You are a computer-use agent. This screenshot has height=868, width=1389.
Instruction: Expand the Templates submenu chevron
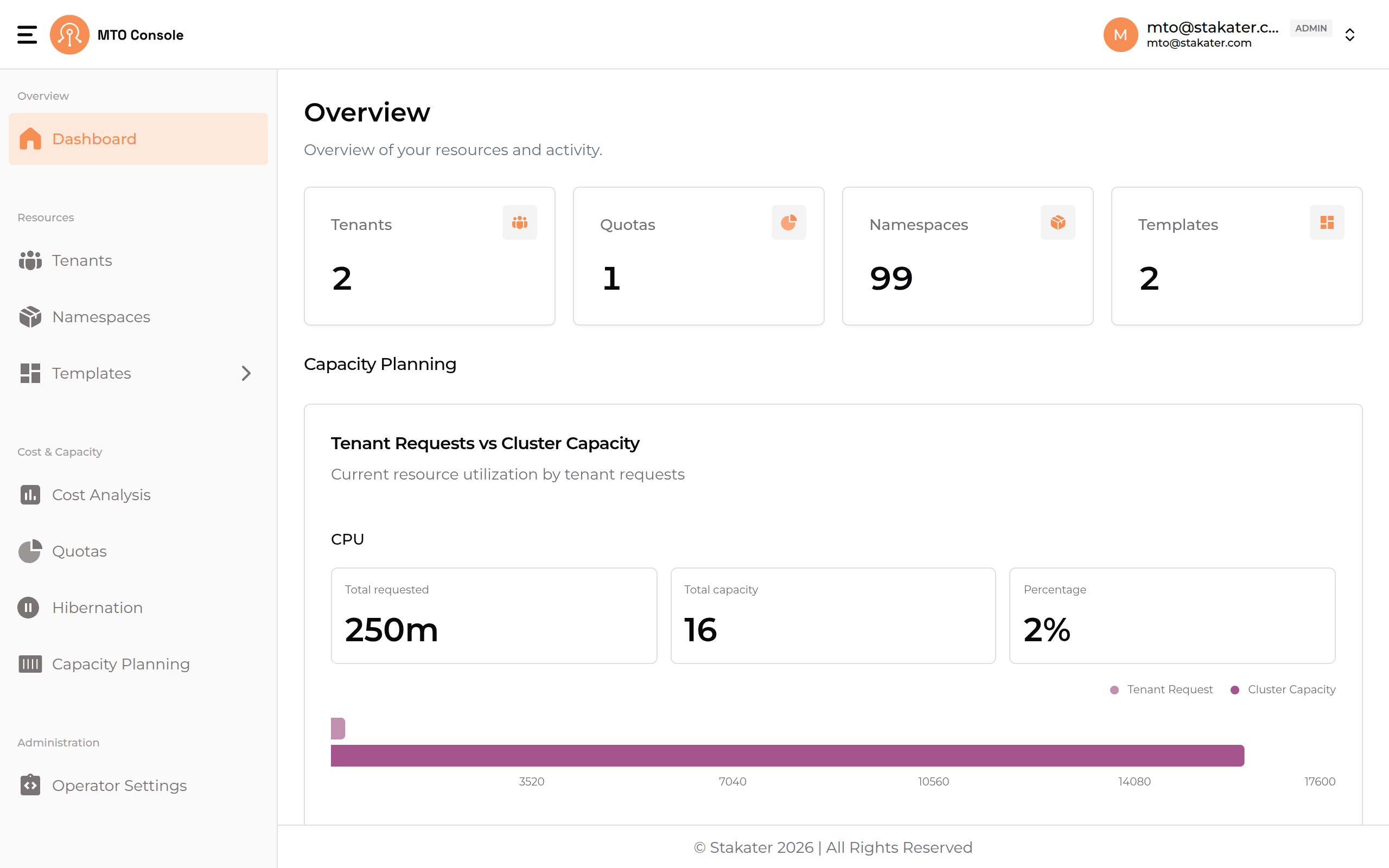[246, 373]
